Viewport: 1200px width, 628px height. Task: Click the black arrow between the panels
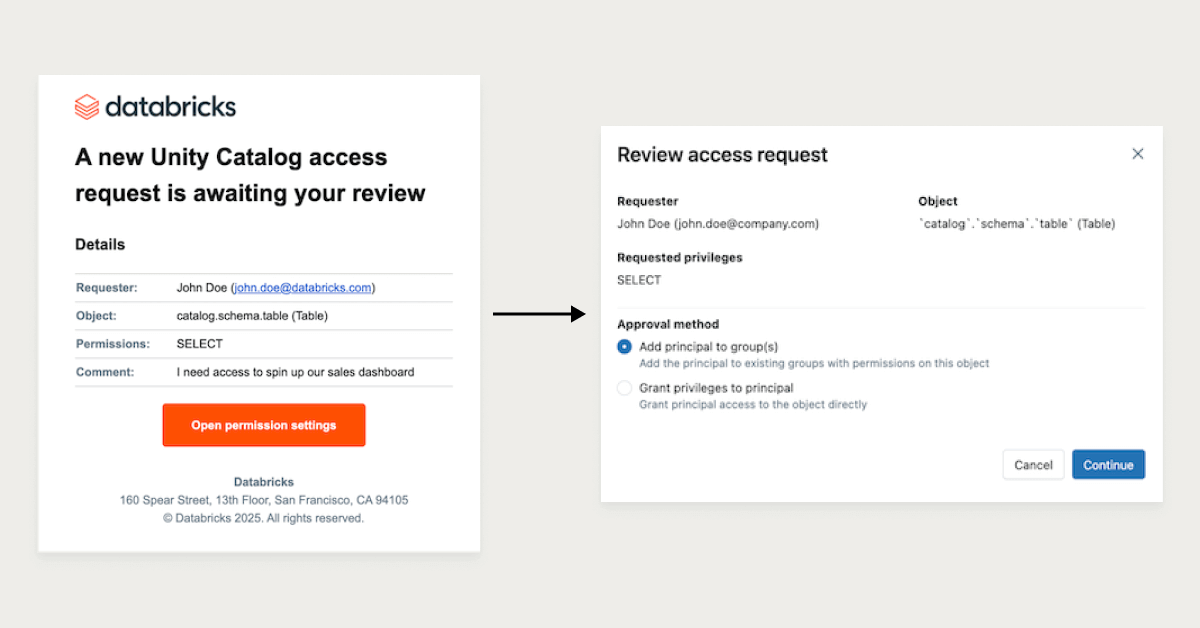[x=539, y=314]
